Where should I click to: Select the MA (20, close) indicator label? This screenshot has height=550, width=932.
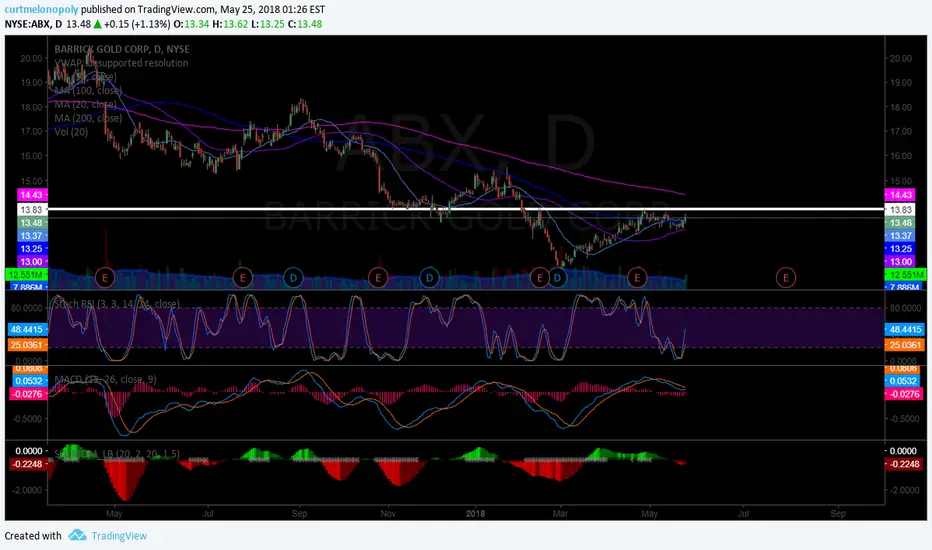[85, 104]
